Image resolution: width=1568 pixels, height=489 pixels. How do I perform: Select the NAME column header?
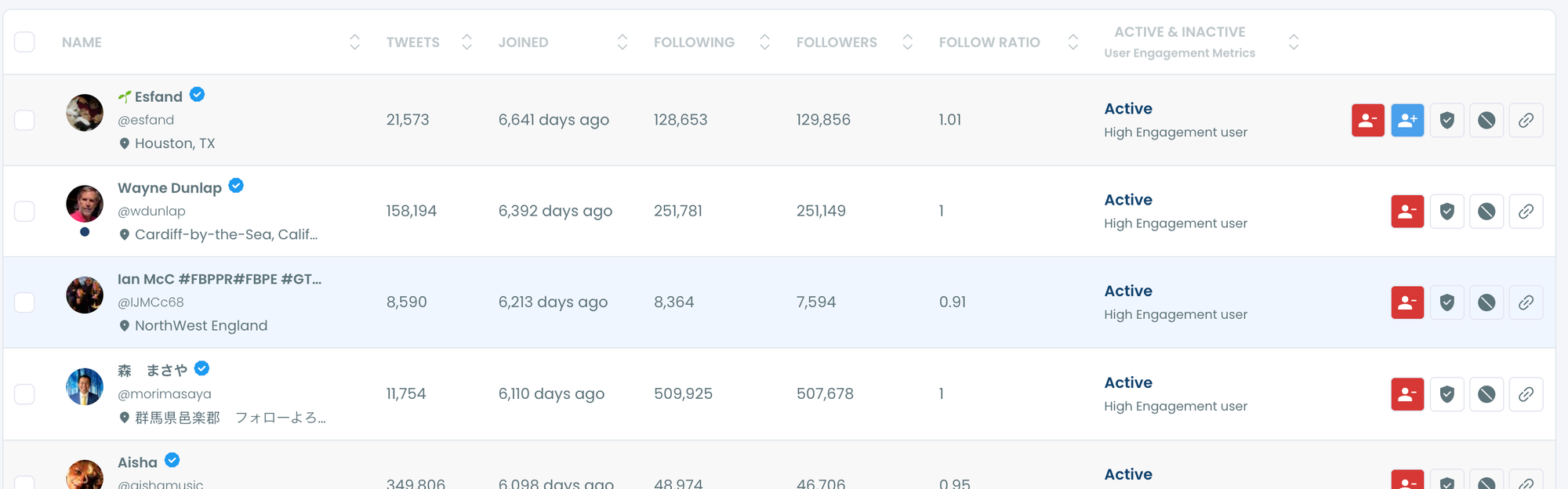[x=82, y=42]
